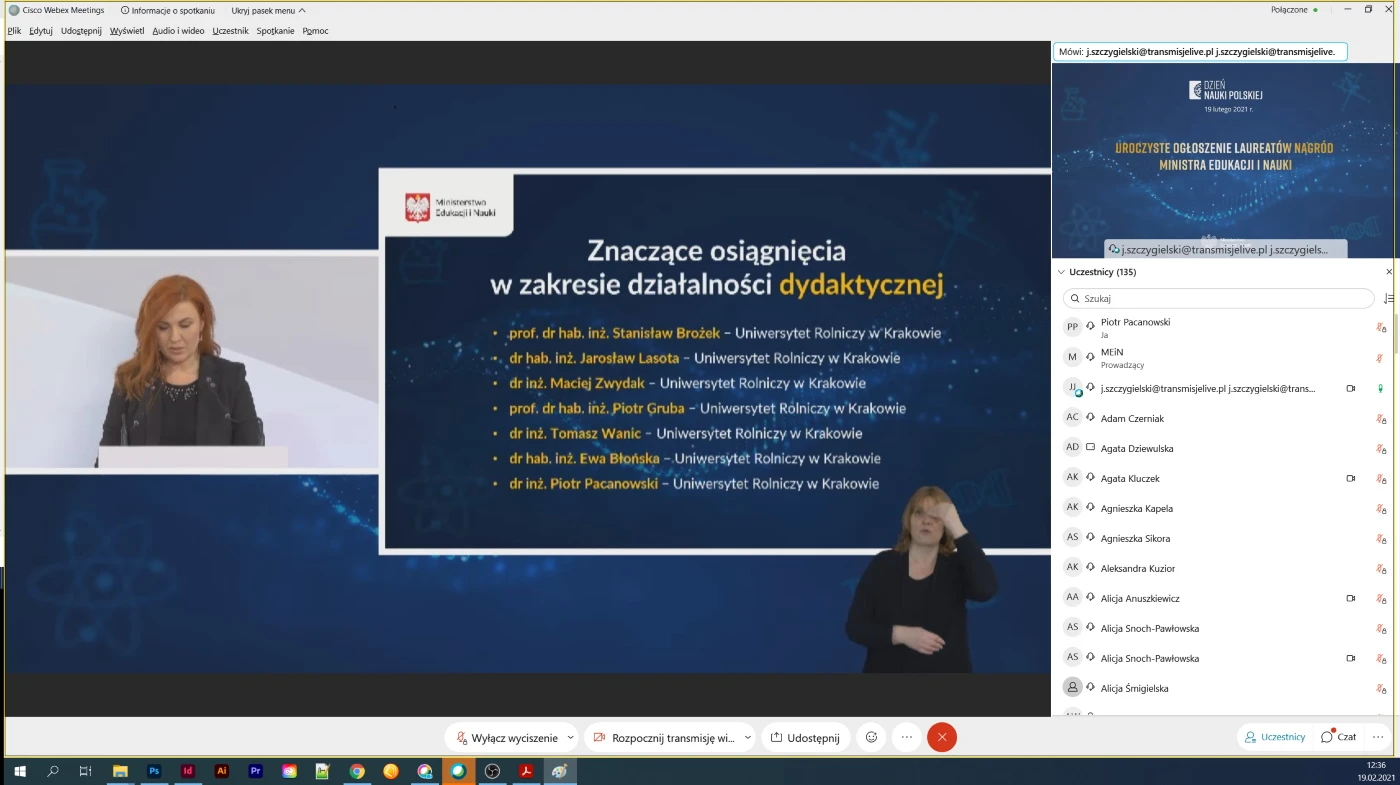Unmute with the Wyłącz wyciszenie button
This screenshot has width=1400, height=785.
click(506, 737)
